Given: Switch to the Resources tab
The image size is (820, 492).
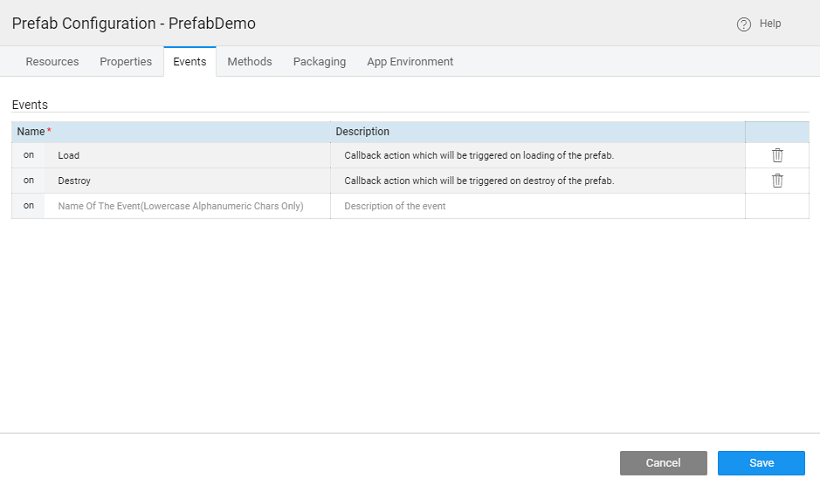Looking at the screenshot, I should coord(52,62).
